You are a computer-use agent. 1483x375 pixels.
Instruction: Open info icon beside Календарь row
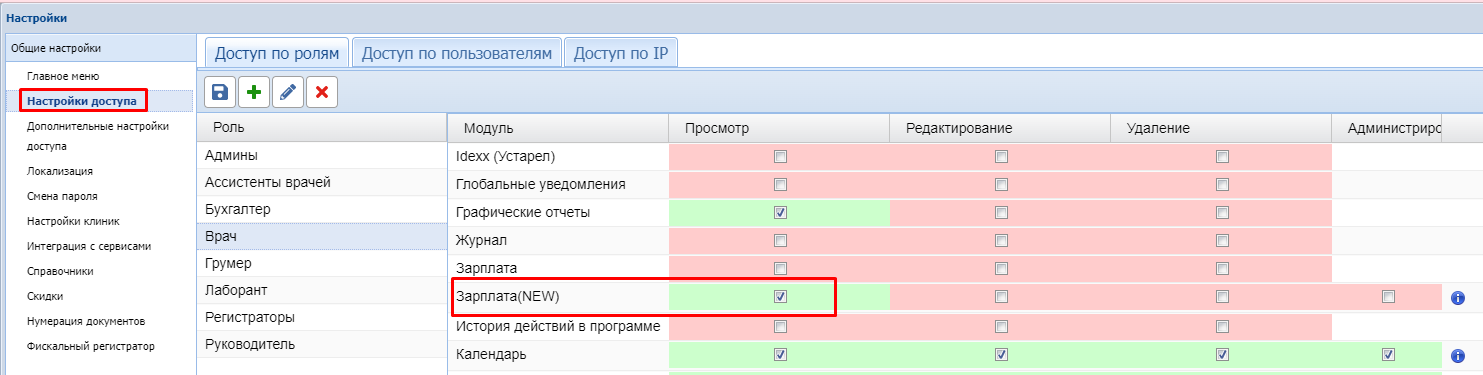click(1458, 355)
